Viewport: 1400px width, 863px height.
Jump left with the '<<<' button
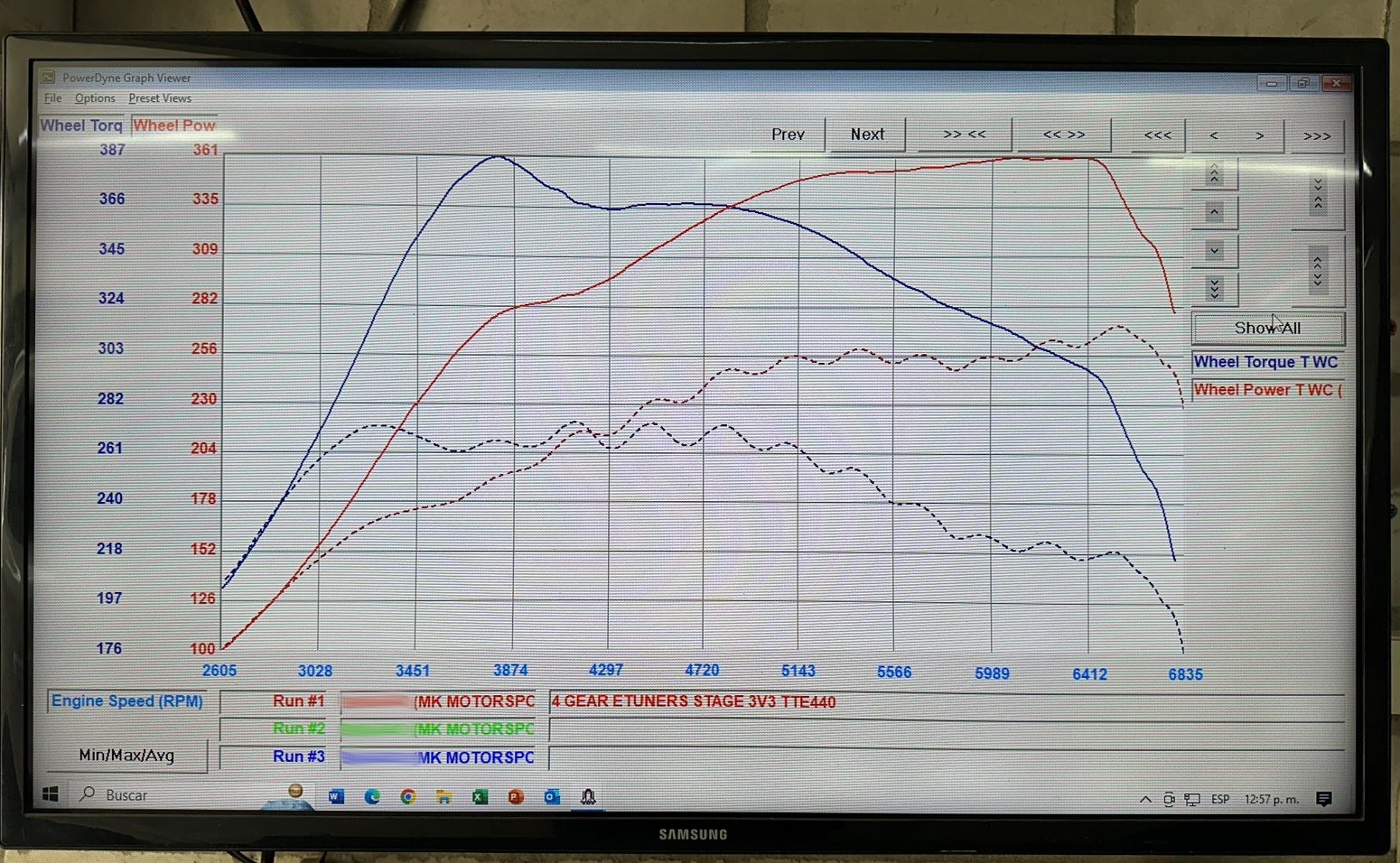(x=1157, y=135)
